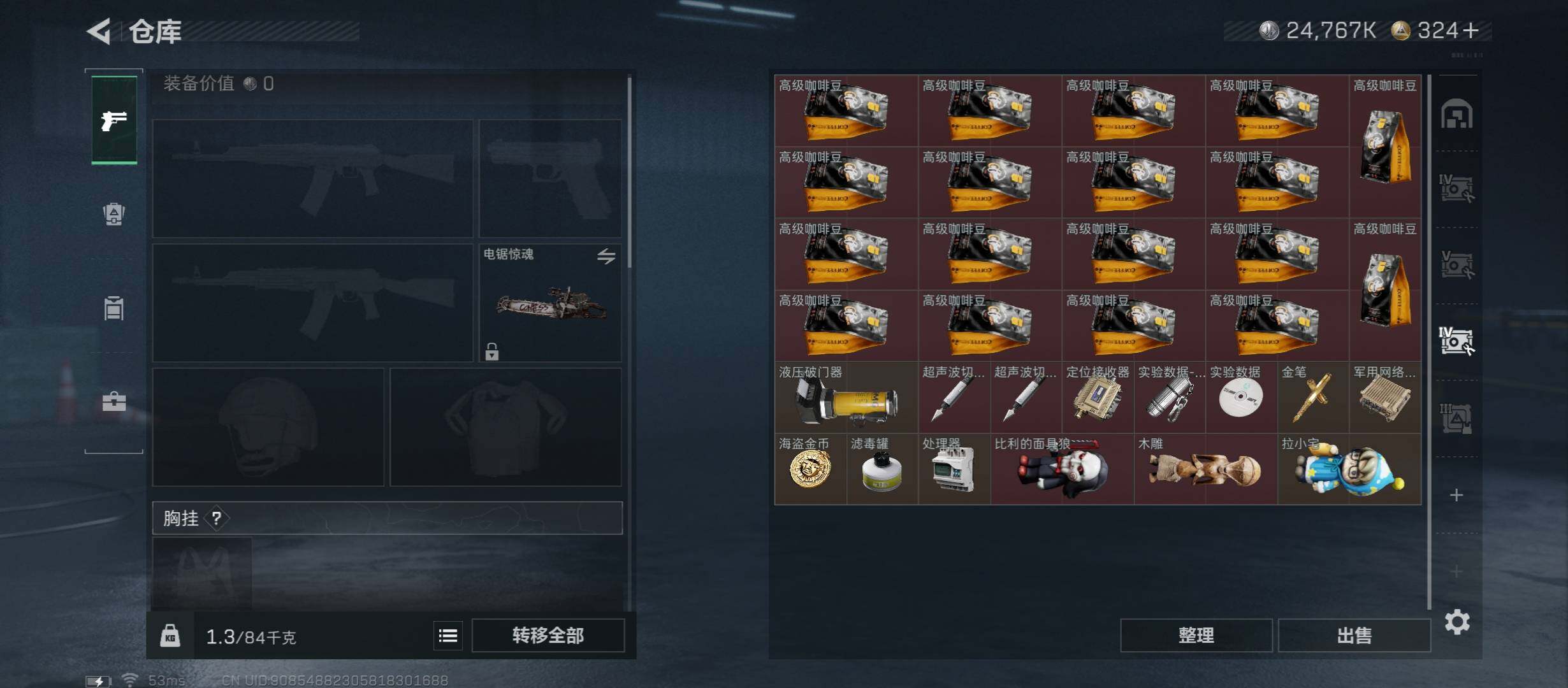The height and width of the screenshot is (688, 1568).
Task: Select the 液压破门器 item in storage
Action: (x=846, y=398)
